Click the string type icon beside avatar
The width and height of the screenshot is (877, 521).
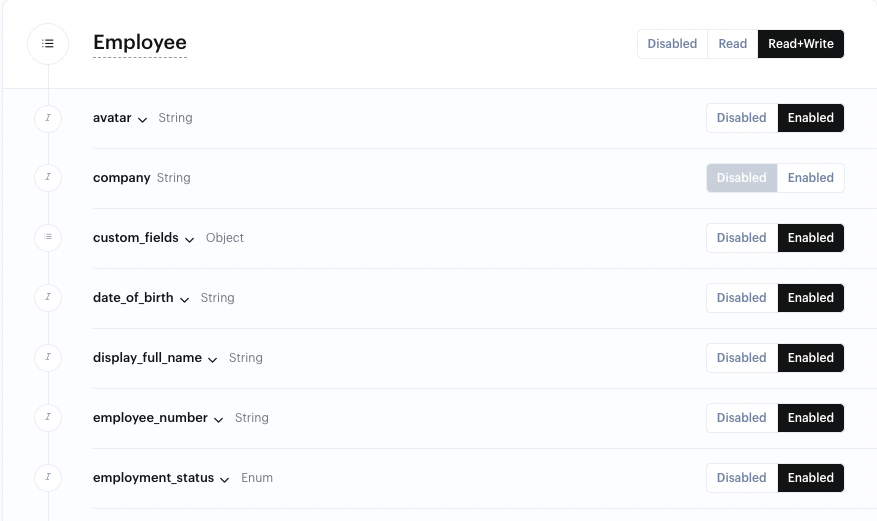48,118
